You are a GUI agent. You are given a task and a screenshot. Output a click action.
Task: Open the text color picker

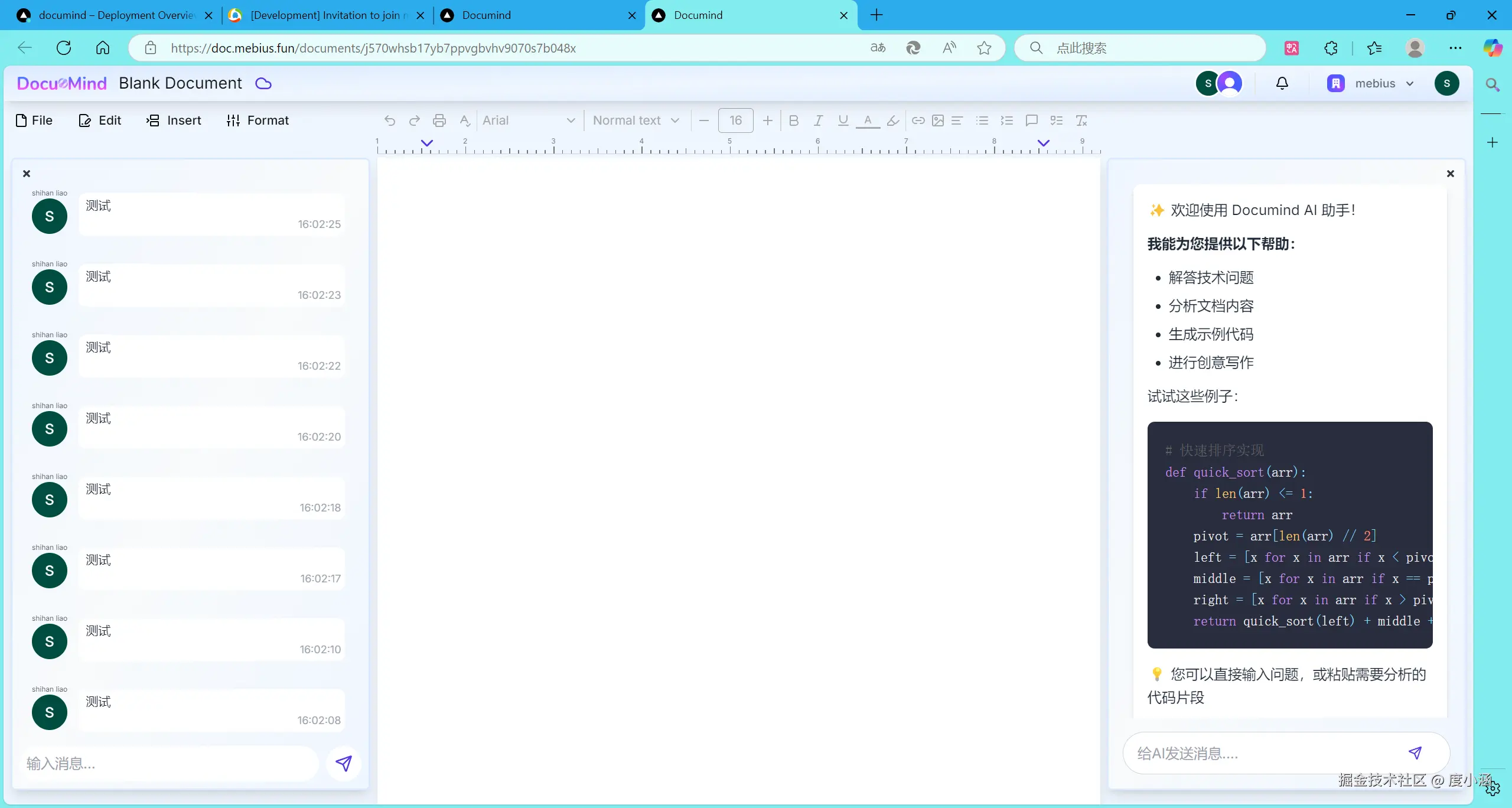(868, 120)
